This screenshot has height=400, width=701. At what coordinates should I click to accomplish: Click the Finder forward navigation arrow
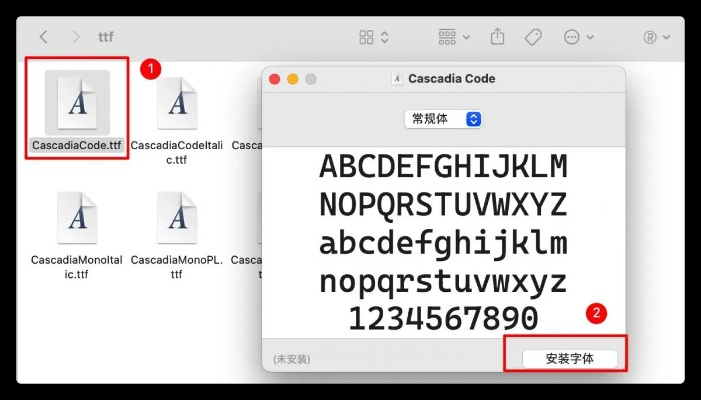click(75, 37)
